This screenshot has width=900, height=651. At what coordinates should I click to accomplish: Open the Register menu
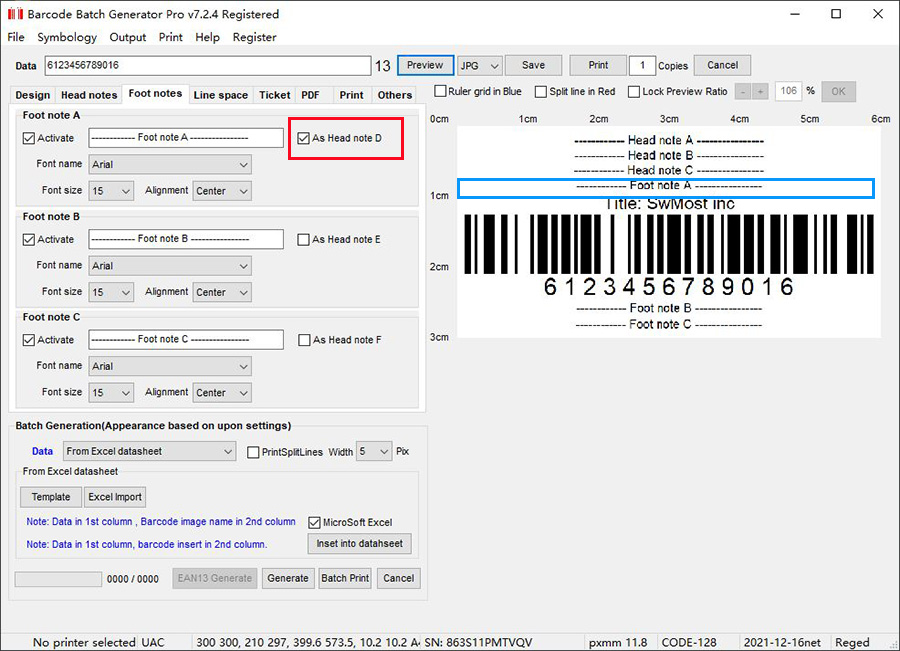pyautogui.click(x=254, y=37)
